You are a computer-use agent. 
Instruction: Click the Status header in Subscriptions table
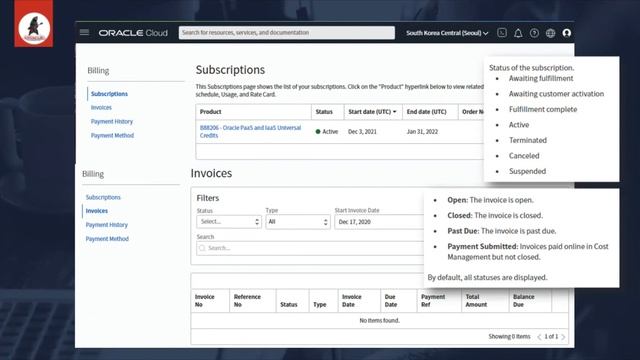point(324,112)
